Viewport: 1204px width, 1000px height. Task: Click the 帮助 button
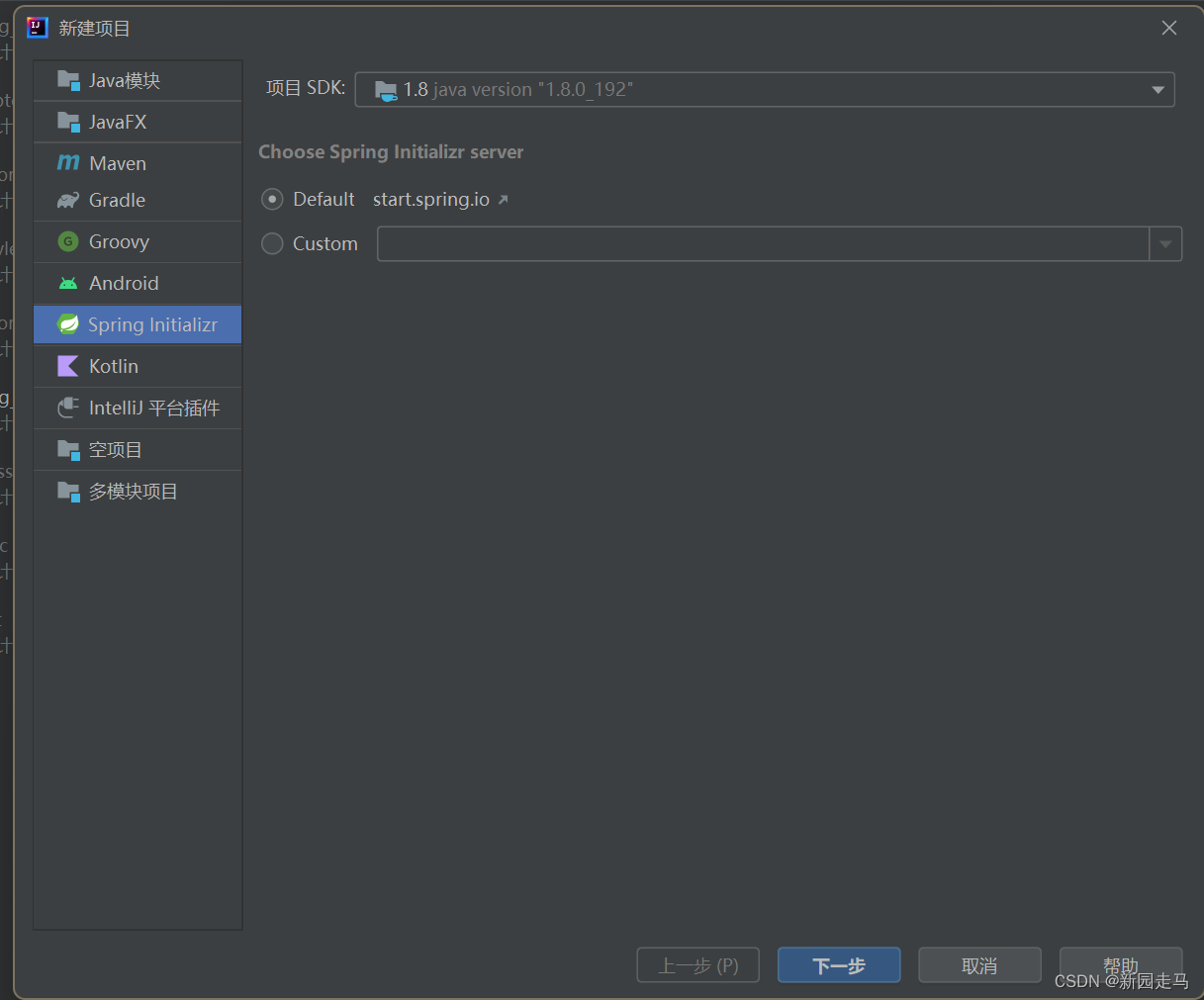point(1121,965)
